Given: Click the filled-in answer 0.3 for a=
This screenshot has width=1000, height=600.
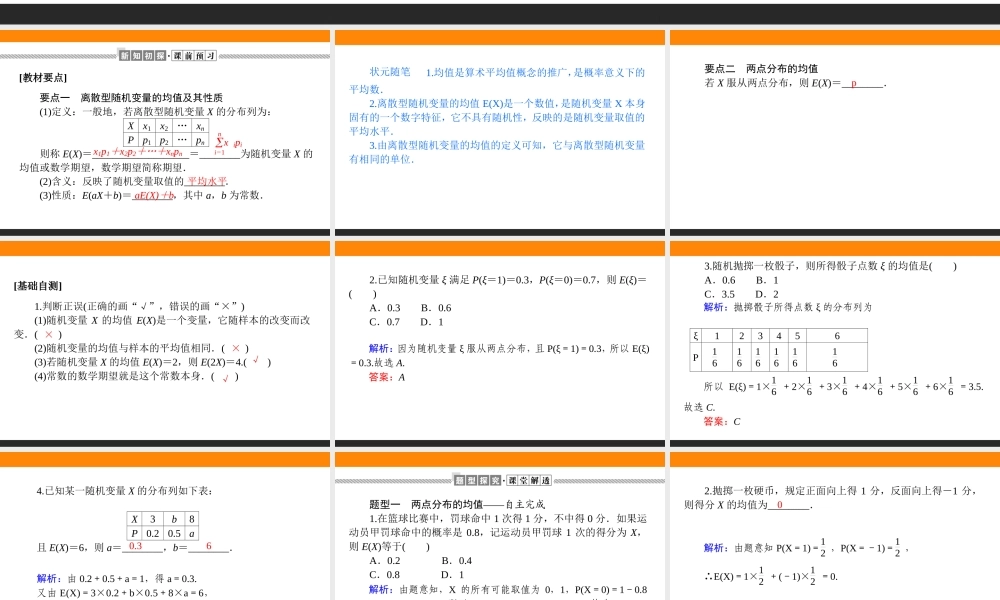Looking at the screenshot, I should pyautogui.click(x=136, y=546).
